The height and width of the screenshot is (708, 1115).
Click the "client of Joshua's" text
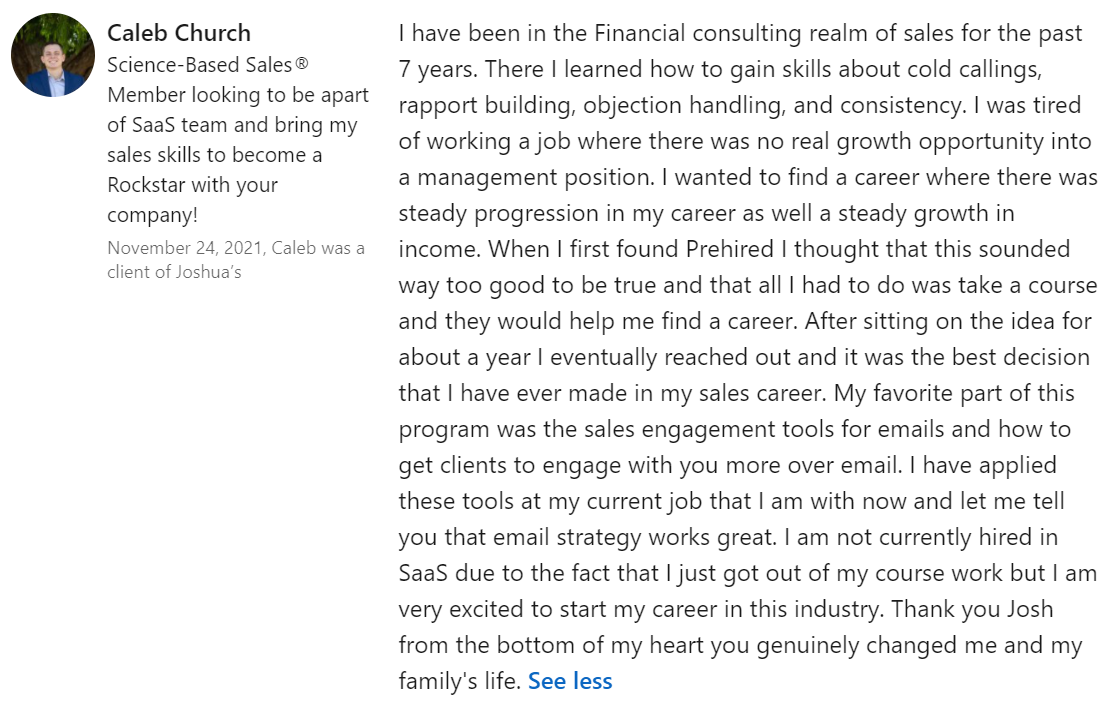175,271
